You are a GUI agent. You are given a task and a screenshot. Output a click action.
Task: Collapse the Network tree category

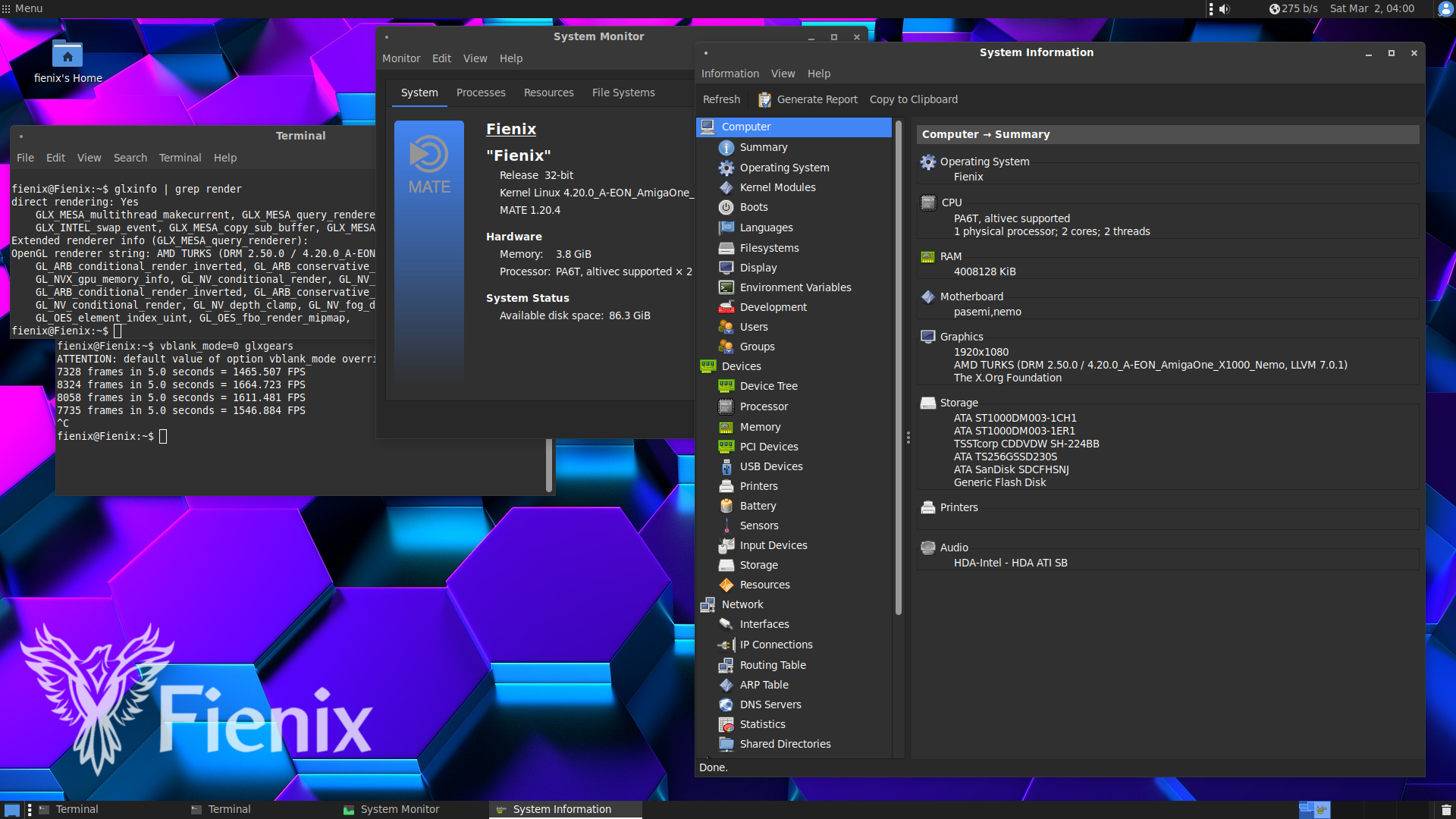pos(742,604)
